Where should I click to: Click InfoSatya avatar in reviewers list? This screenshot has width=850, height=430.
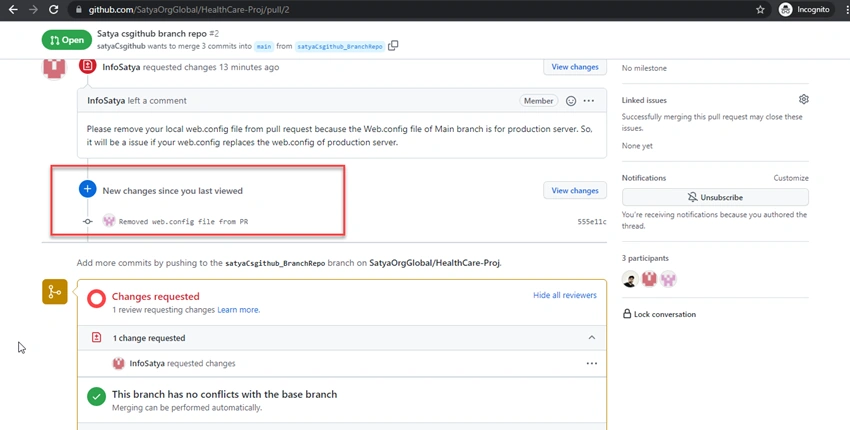pos(118,363)
